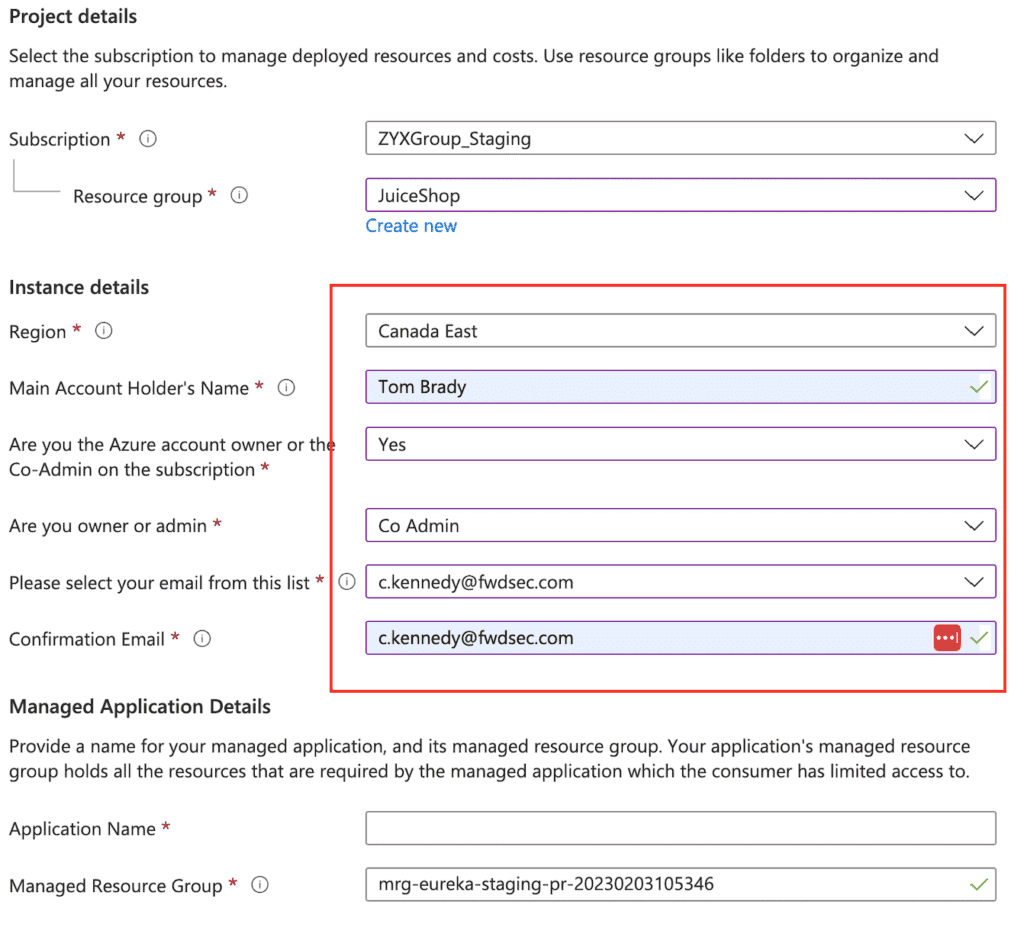Click the Create new resource group link
Image resolution: width=1024 pixels, height=934 pixels.
[411, 226]
